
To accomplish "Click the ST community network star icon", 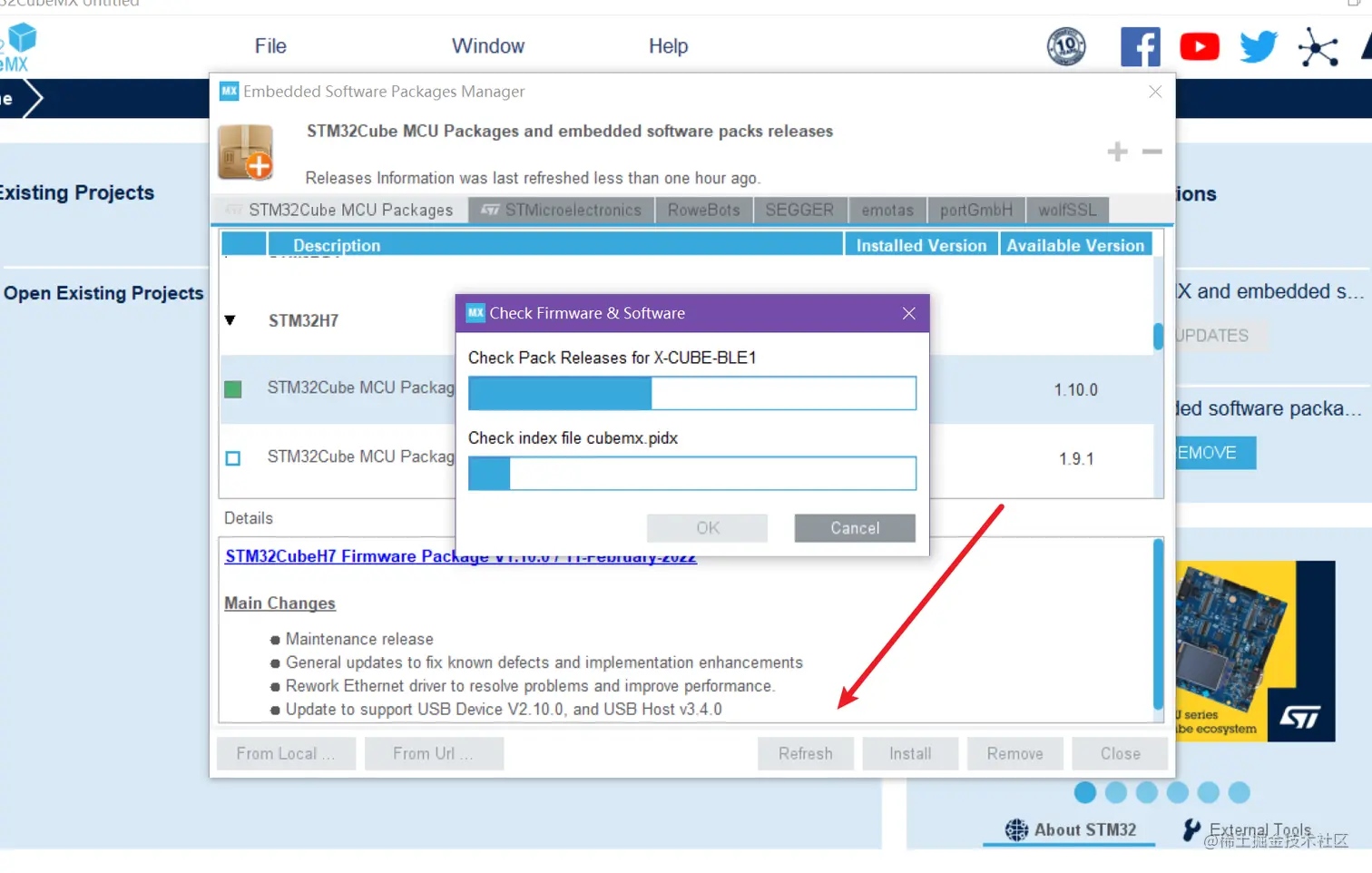I will [1318, 47].
